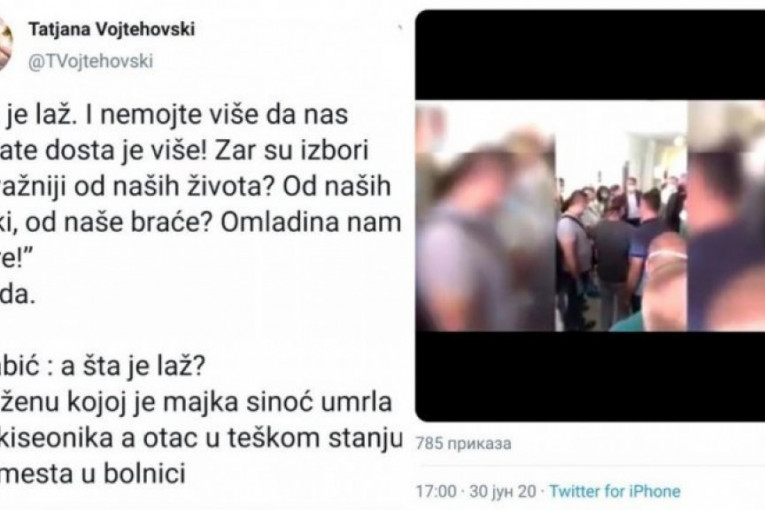765x510 pixels.
Task: Open Tatjana Vojtehovski's profile avatar
Action: click(x=5, y=43)
